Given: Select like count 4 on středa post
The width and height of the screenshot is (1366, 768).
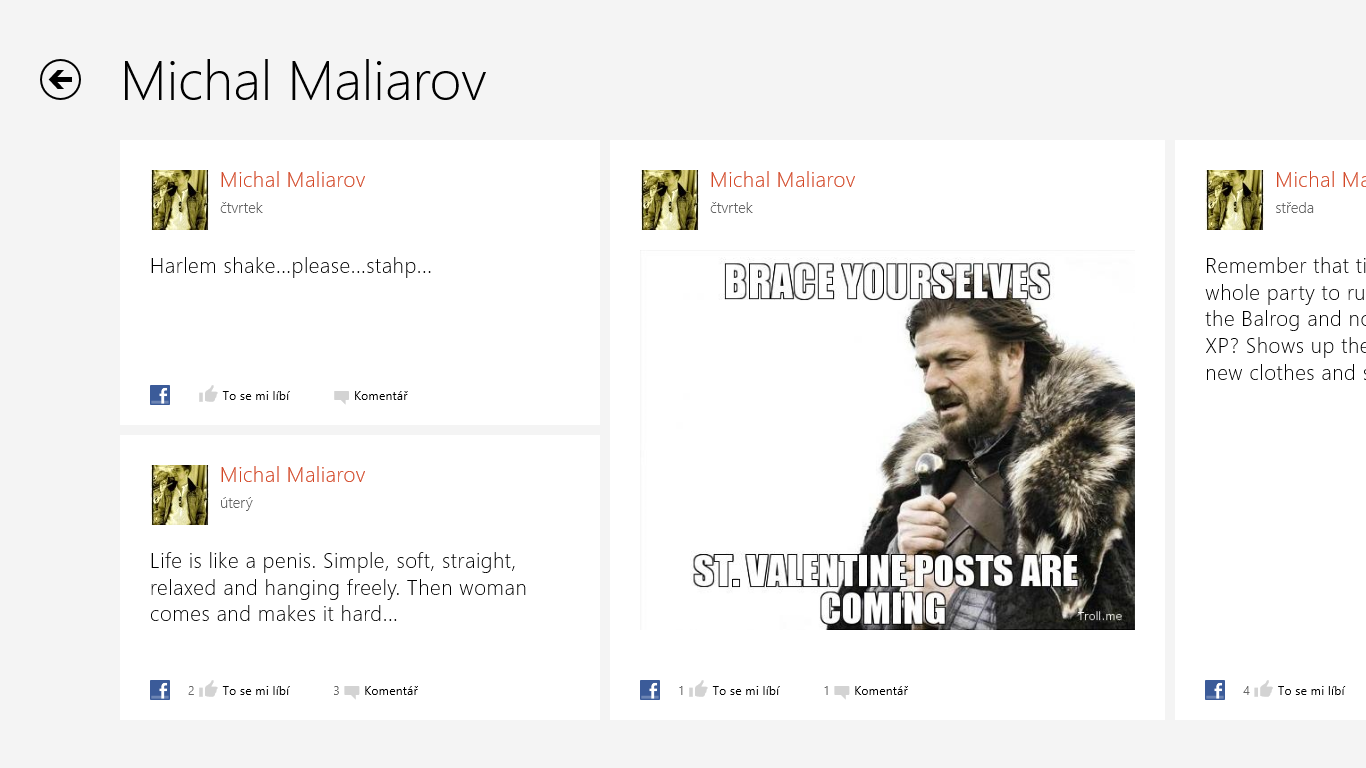Looking at the screenshot, I should pos(1247,690).
